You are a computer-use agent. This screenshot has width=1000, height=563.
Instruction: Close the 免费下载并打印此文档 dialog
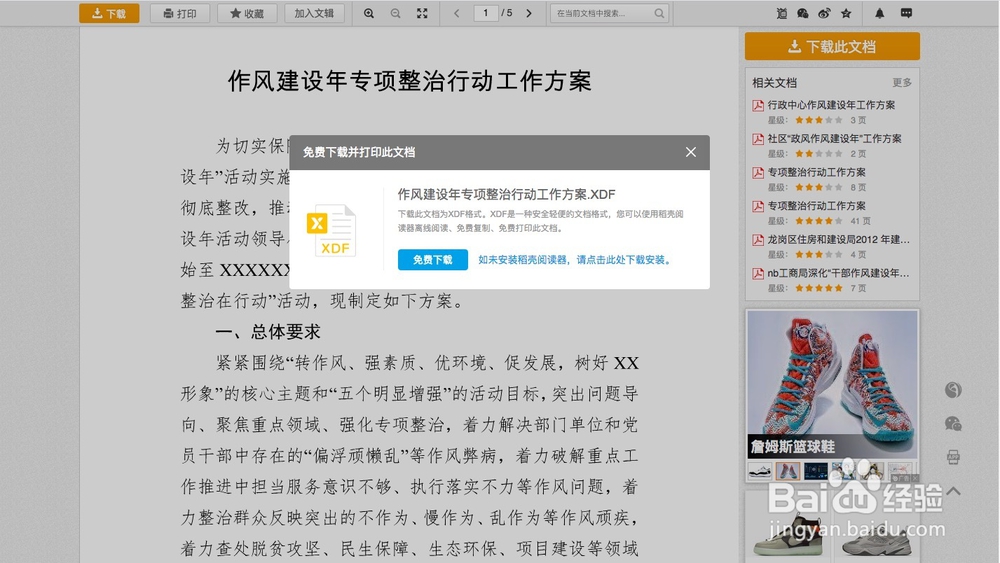(691, 152)
